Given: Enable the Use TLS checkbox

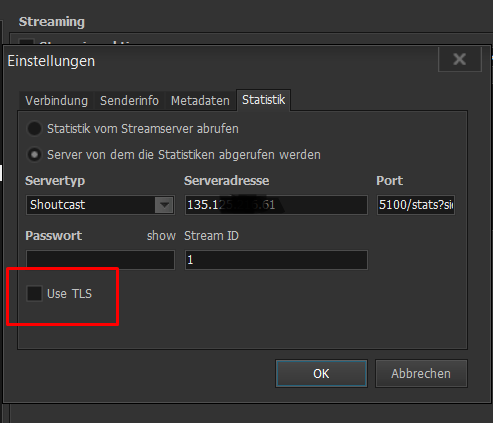Looking at the screenshot, I should [34, 294].
